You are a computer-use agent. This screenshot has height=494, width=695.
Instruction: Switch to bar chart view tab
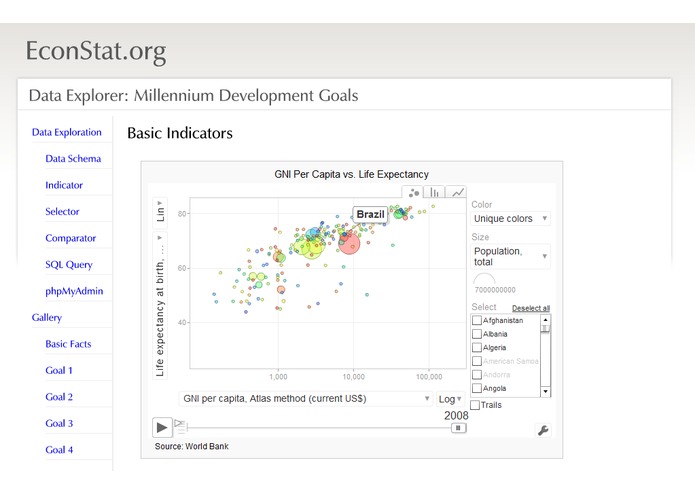coord(434,192)
